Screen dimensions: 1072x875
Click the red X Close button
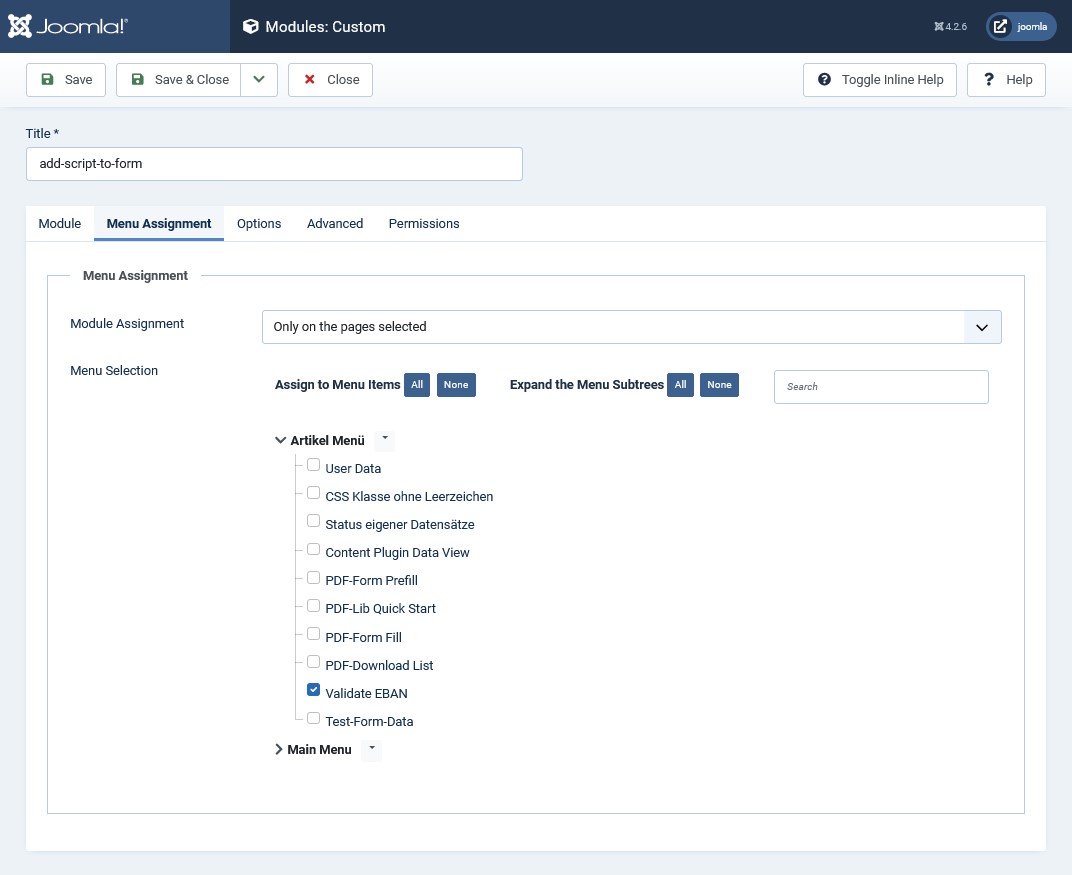[x=330, y=80]
